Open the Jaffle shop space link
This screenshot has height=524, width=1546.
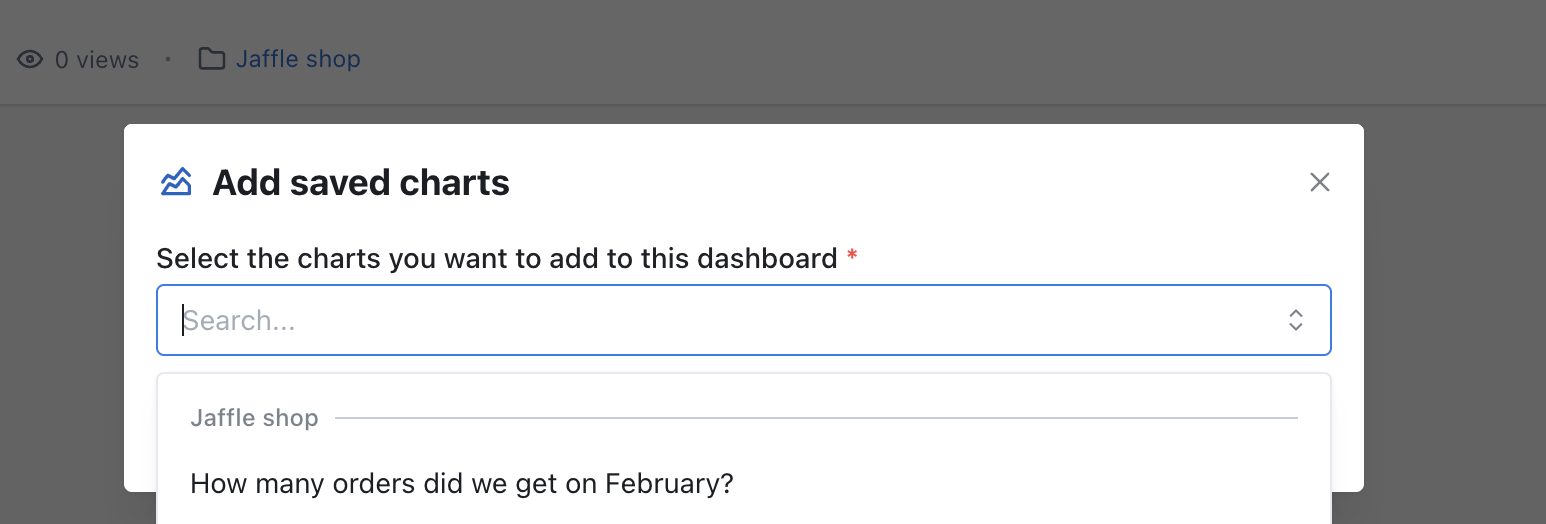298,60
